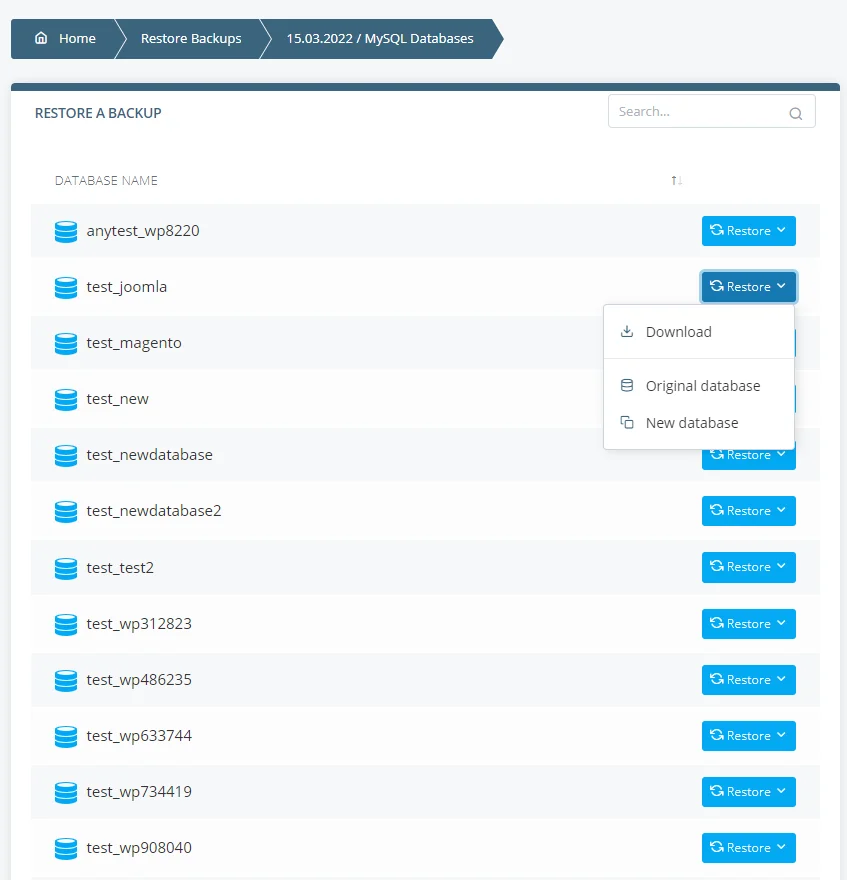Click inside the Search input field
The width and height of the screenshot is (847, 880).
[x=700, y=111]
